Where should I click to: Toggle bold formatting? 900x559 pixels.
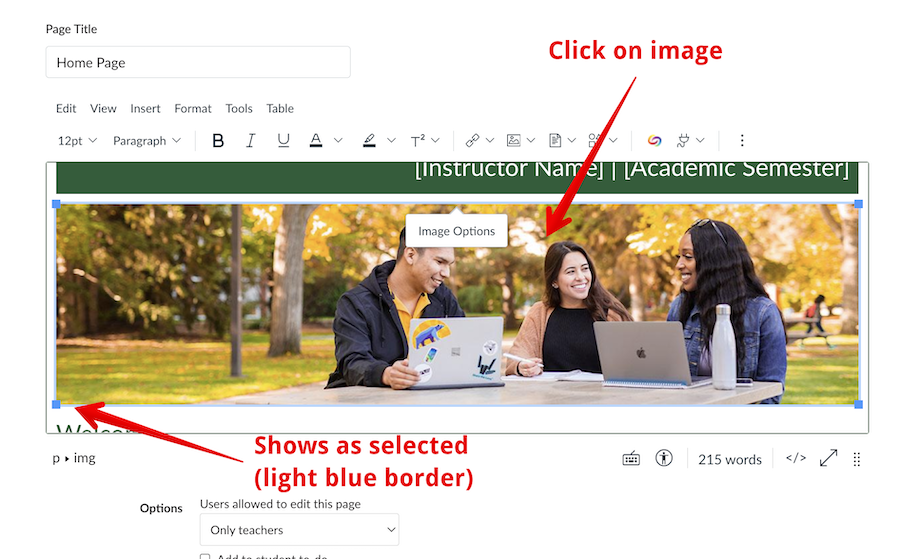click(218, 141)
